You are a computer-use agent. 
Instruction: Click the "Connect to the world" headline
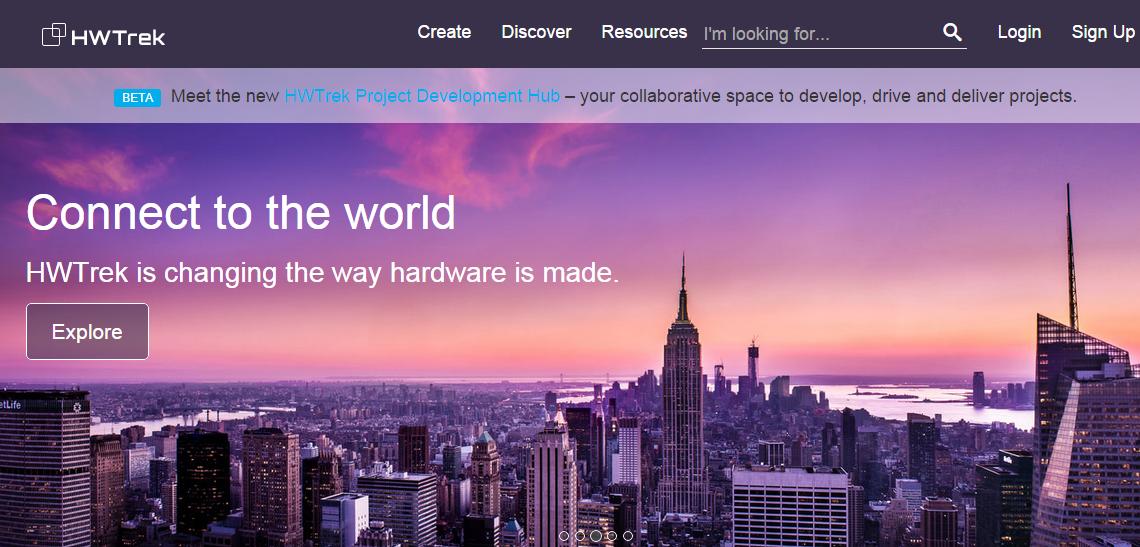[241, 212]
